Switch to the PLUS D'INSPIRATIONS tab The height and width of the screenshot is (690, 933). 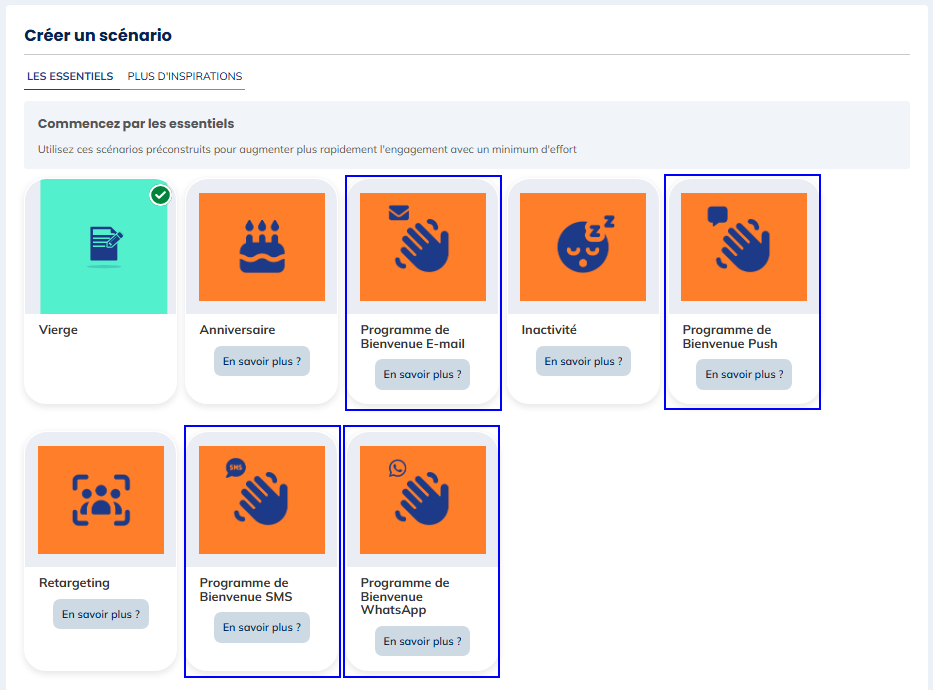pos(184,76)
